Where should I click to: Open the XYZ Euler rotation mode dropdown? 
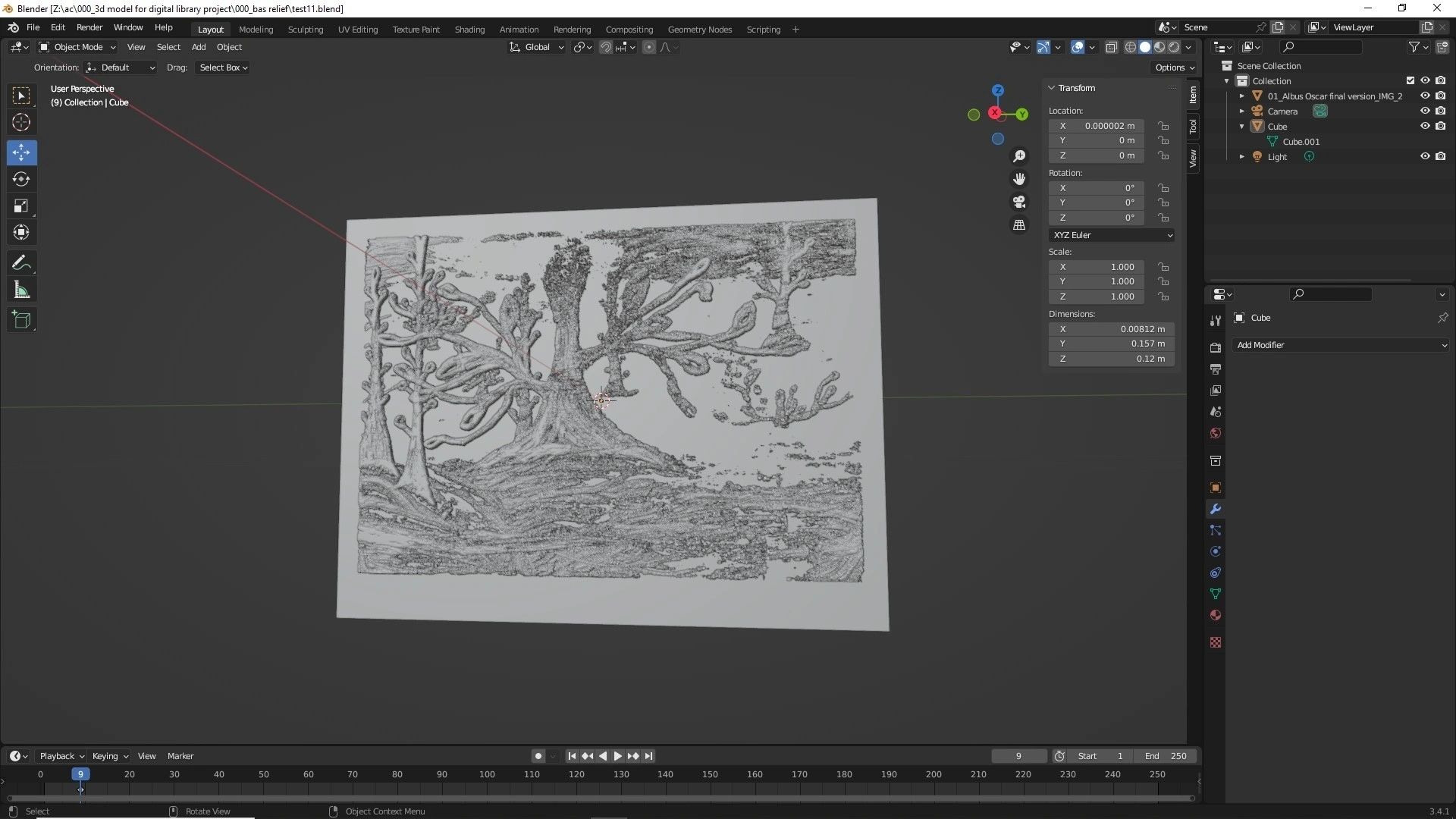tap(1112, 235)
